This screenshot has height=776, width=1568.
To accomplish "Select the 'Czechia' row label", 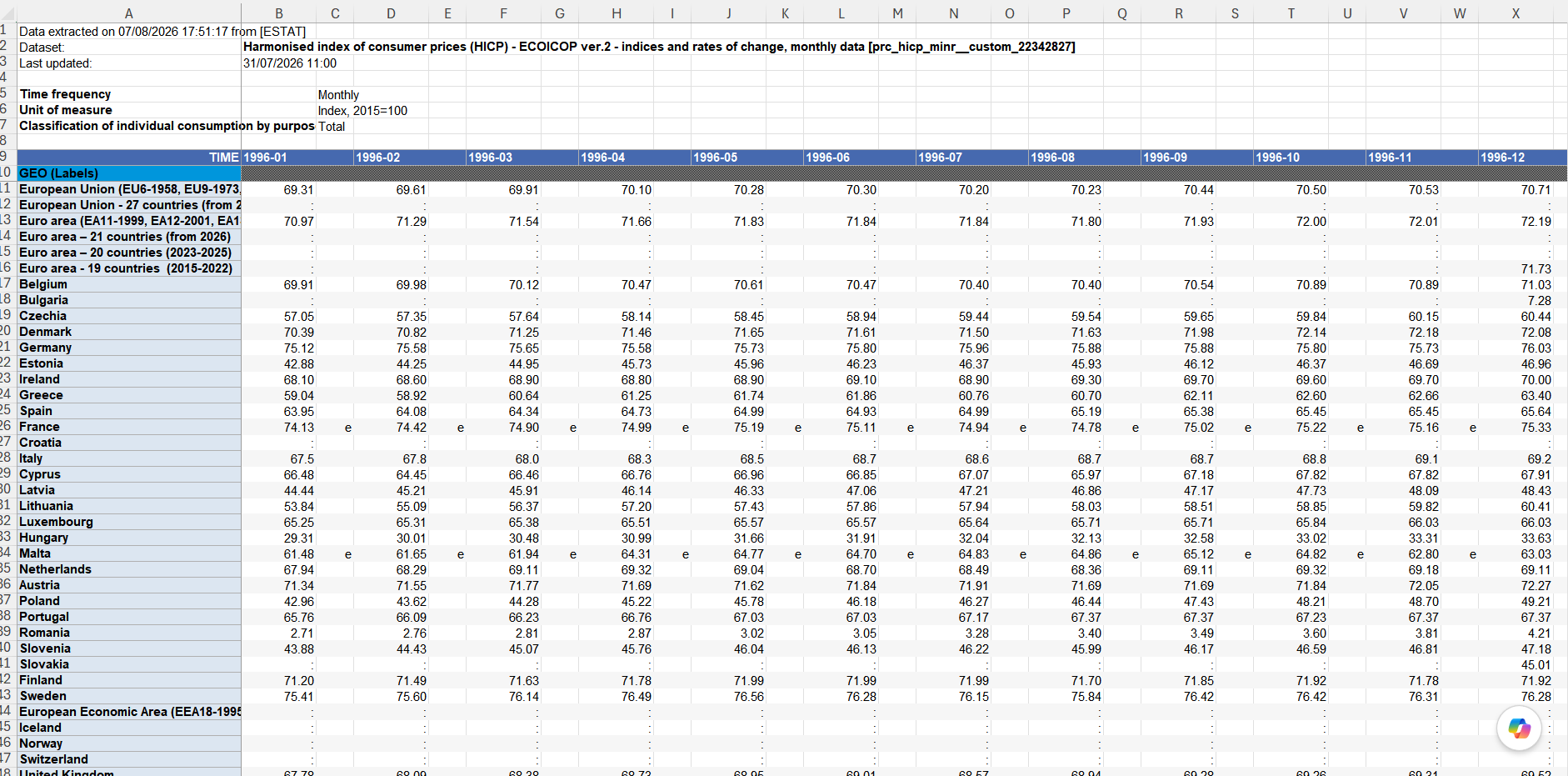I will (x=129, y=316).
